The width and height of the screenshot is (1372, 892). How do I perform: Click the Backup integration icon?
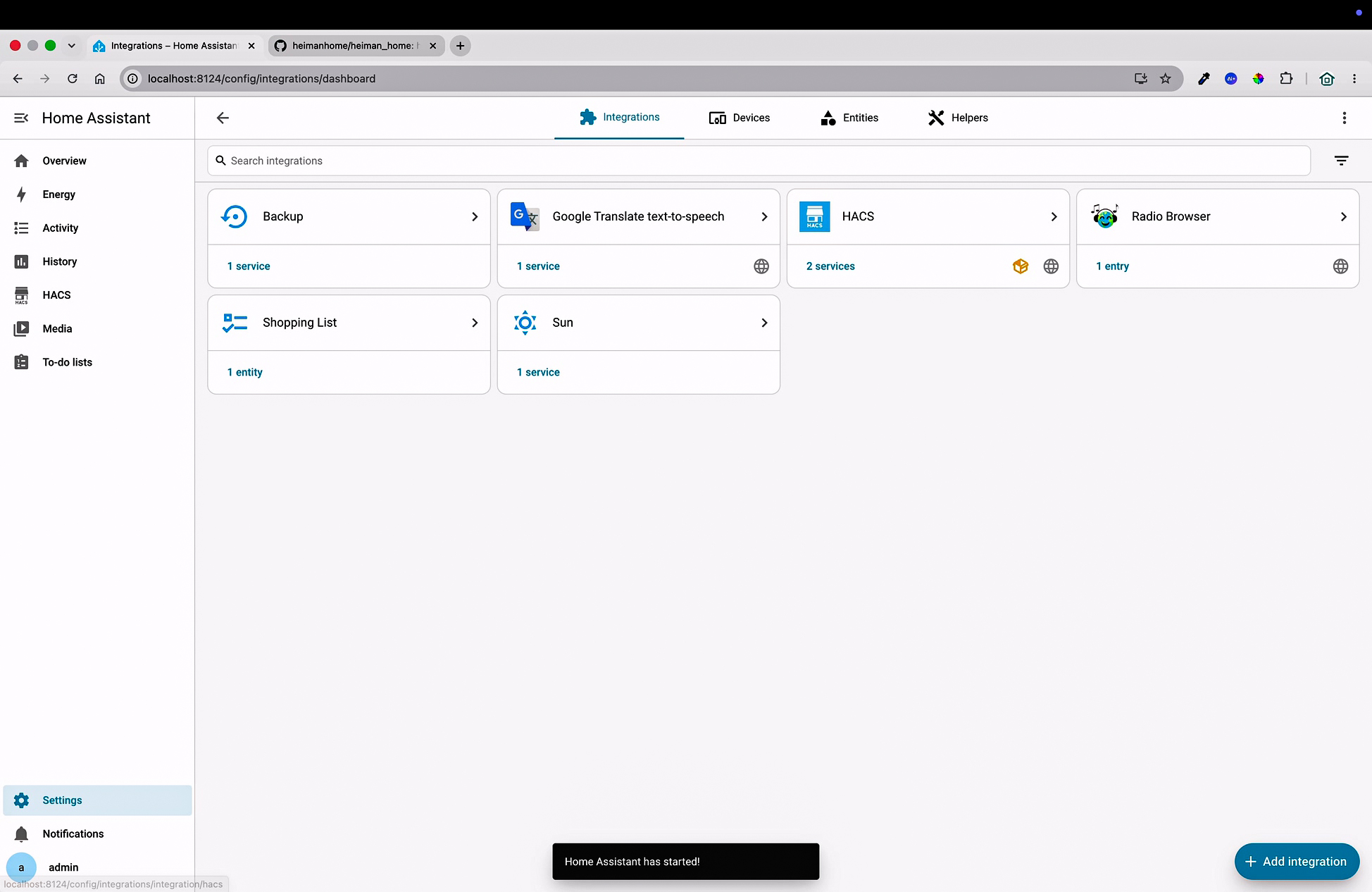pos(235,216)
